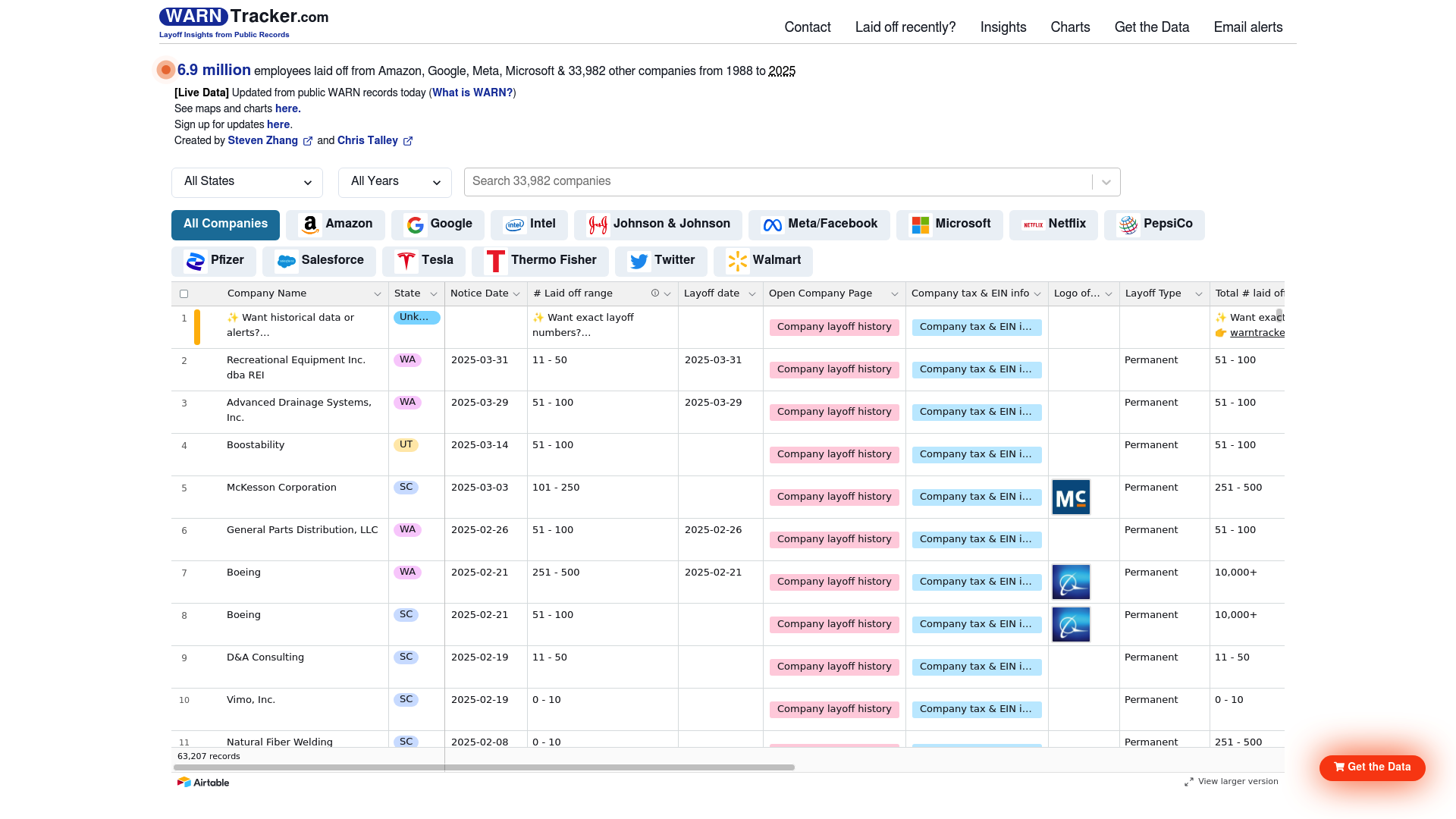This screenshot has width=1456, height=819.
Task: Click the Walmart spark icon
Action: tap(737, 261)
